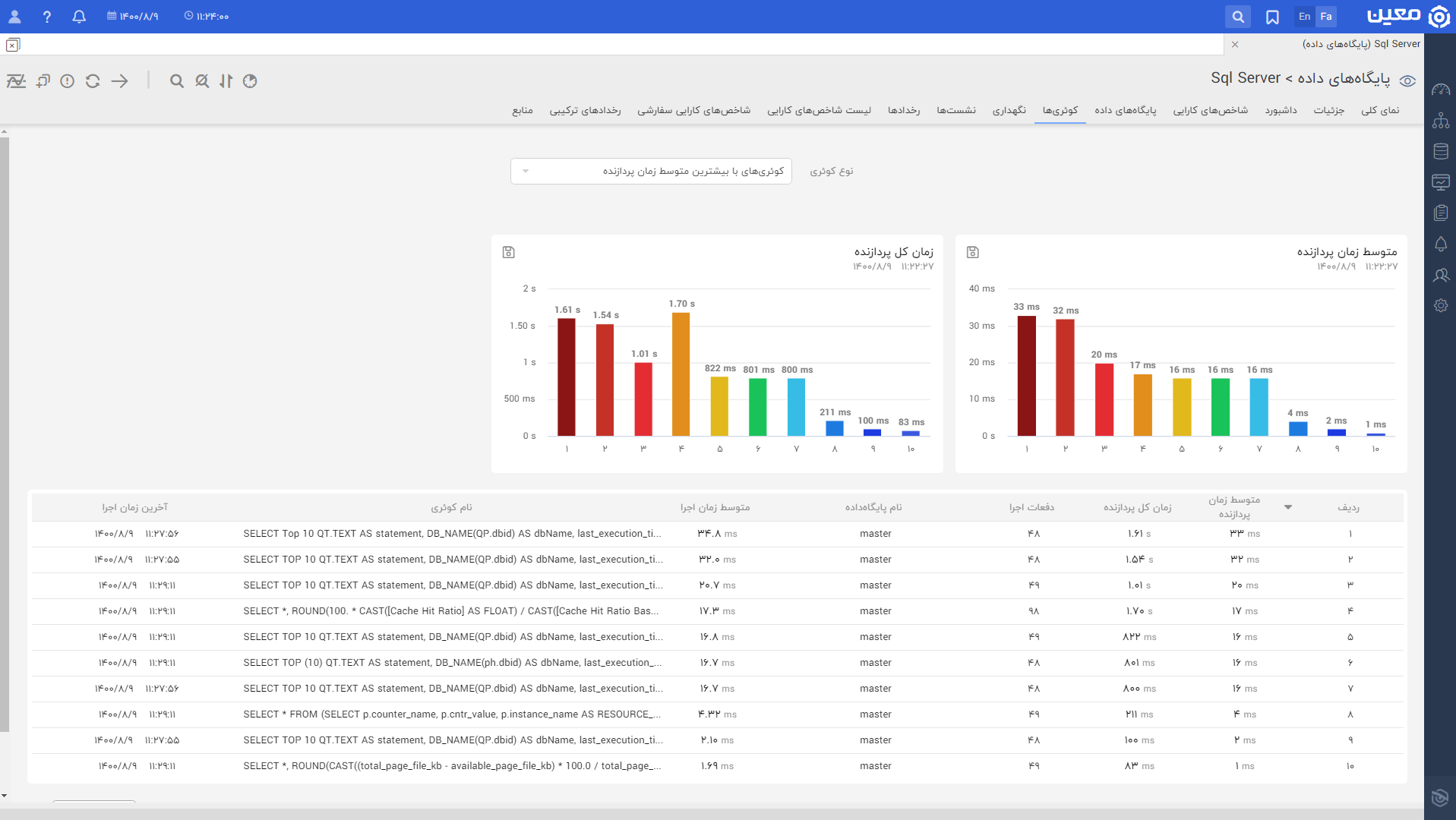Click the vertical scrollbar at left edge
The height and width of the screenshot is (820, 1456).
tap(5, 433)
